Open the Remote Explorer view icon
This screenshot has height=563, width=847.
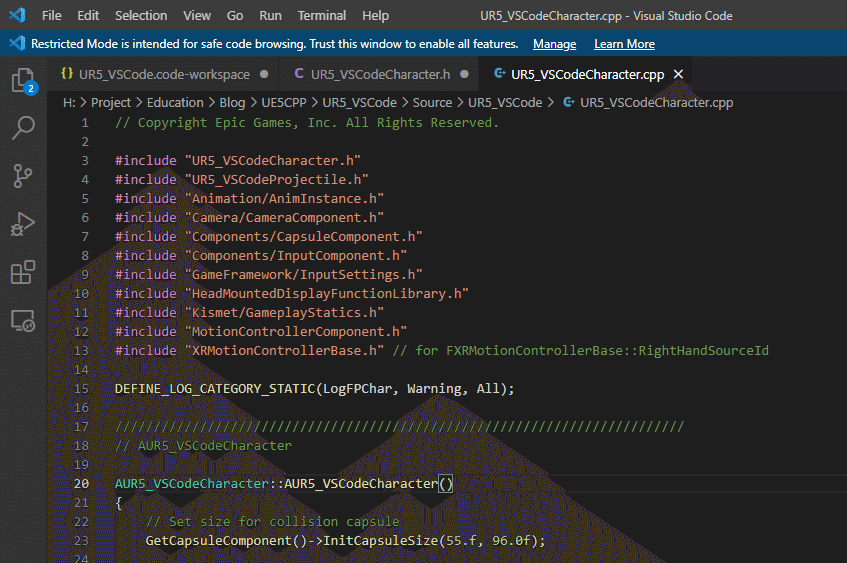coord(23,320)
